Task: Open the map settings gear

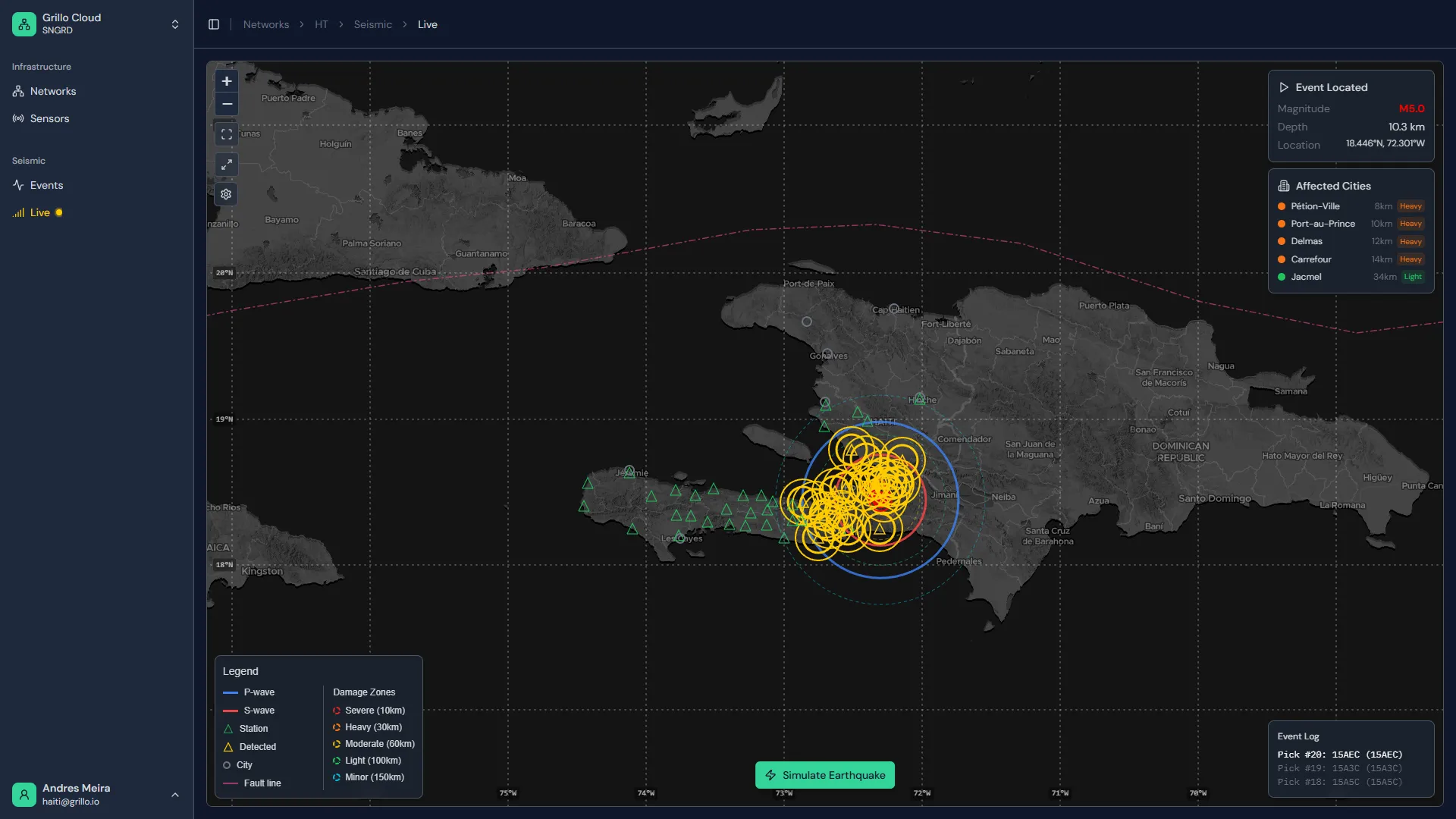Action: (x=226, y=194)
